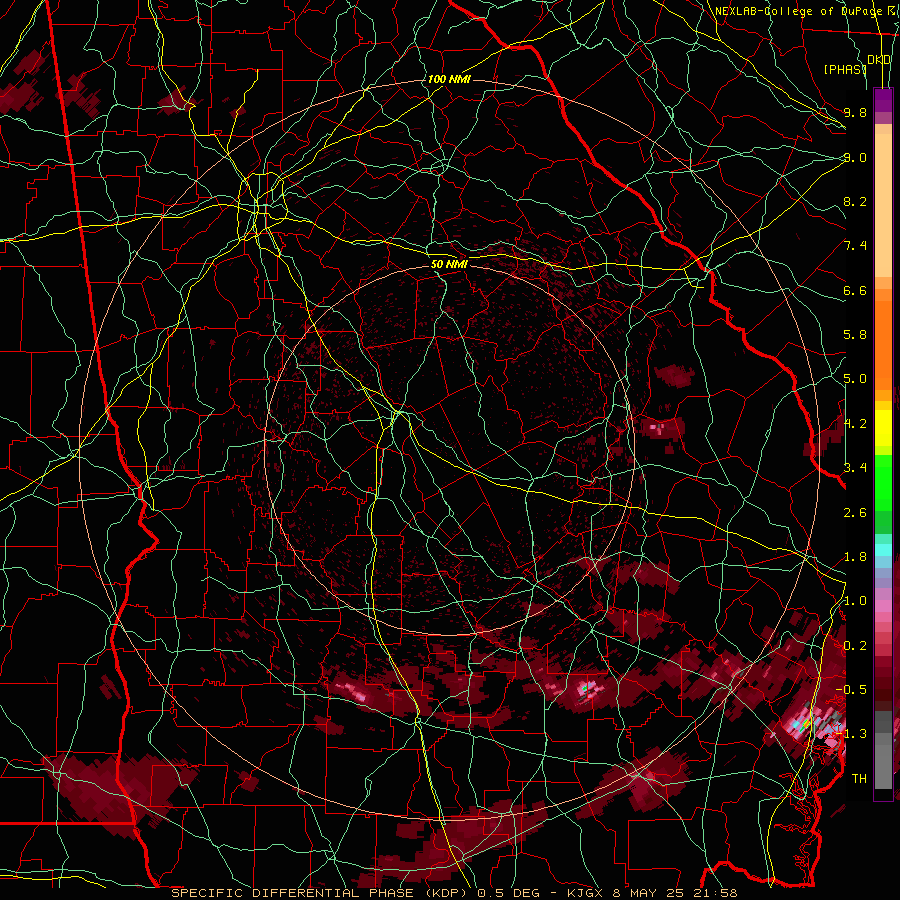Click the 7.4 value on the KDP scale

(855, 246)
